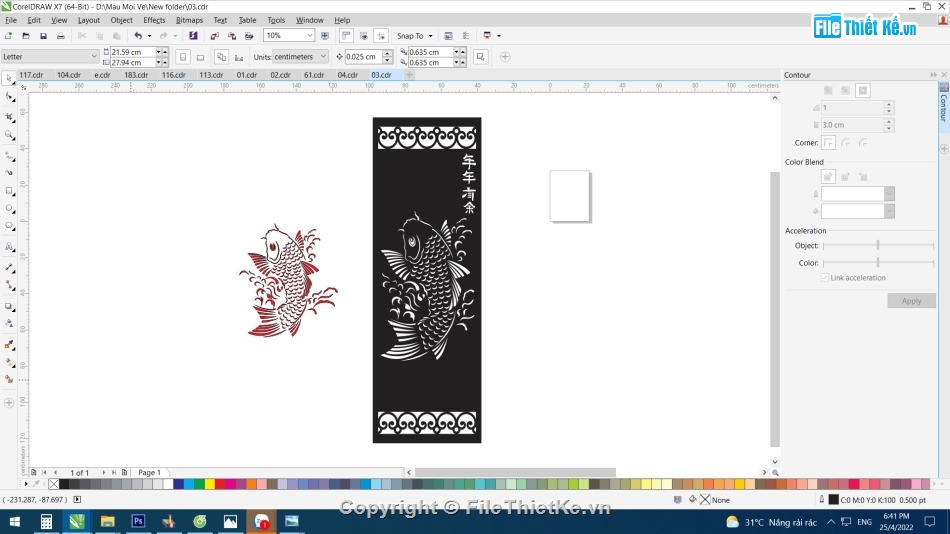
Task: Select the Drop Shadow tool
Action: (9, 306)
